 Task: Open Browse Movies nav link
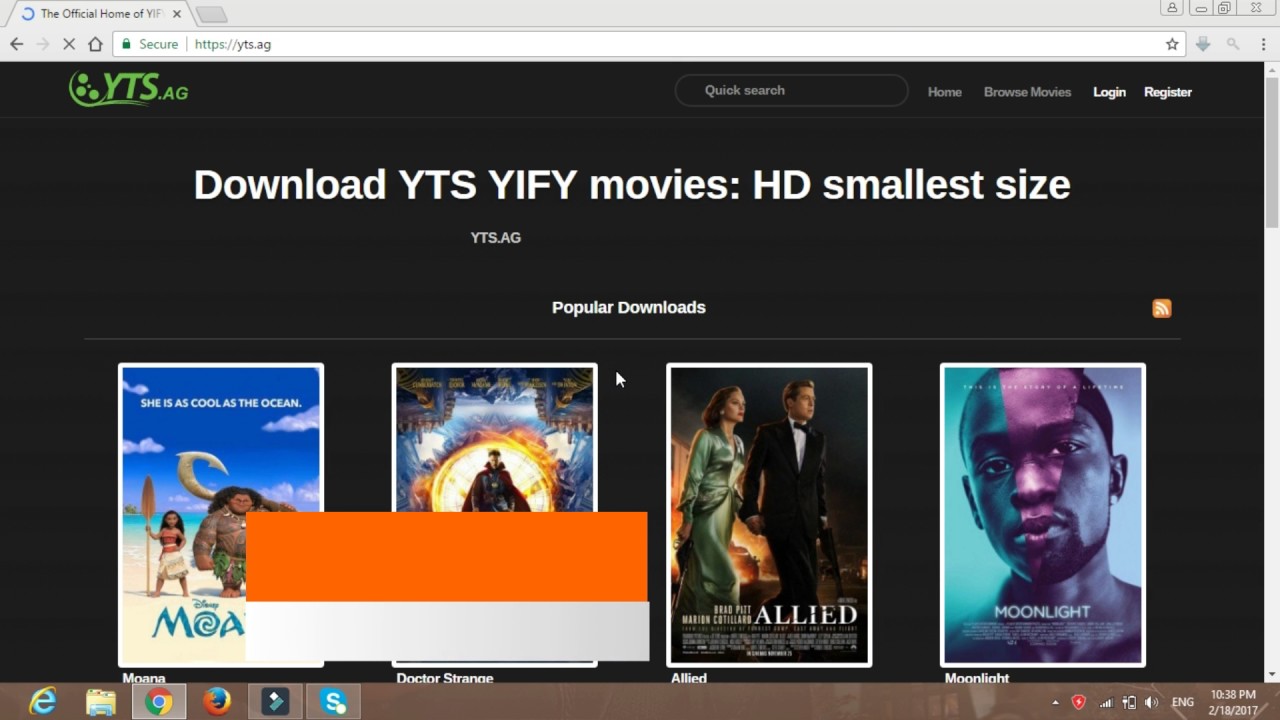(x=1027, y=92)
